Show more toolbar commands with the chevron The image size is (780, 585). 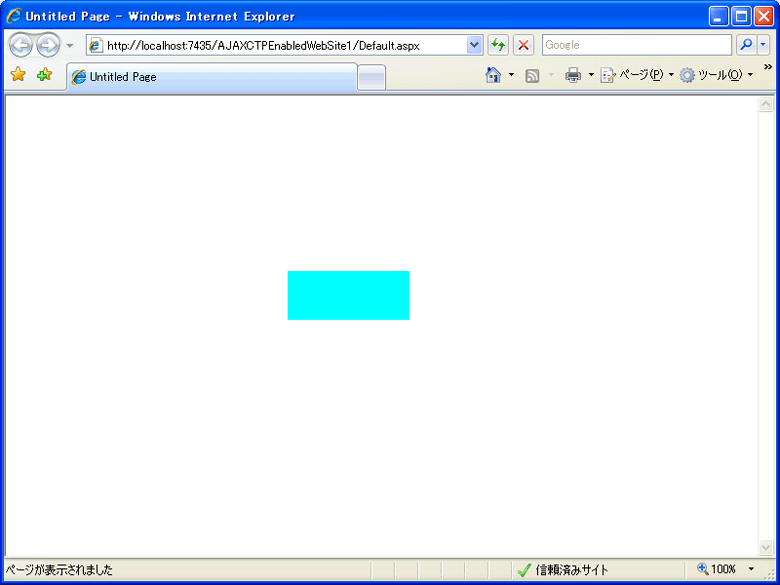(768, 67)
